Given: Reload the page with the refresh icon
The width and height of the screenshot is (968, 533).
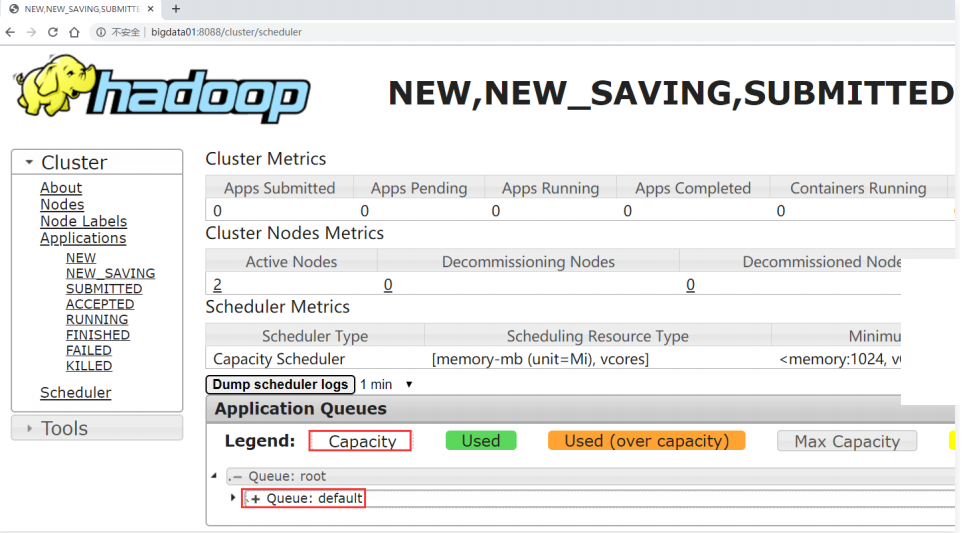Looking at the screenshot, I should coord(53,32).
